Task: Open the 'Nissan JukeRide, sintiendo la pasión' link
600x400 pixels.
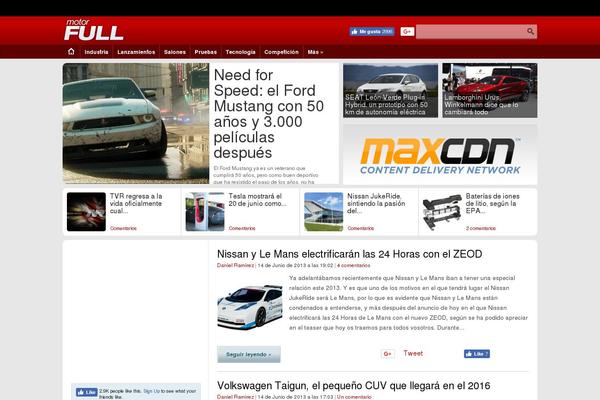Action: 376,203
